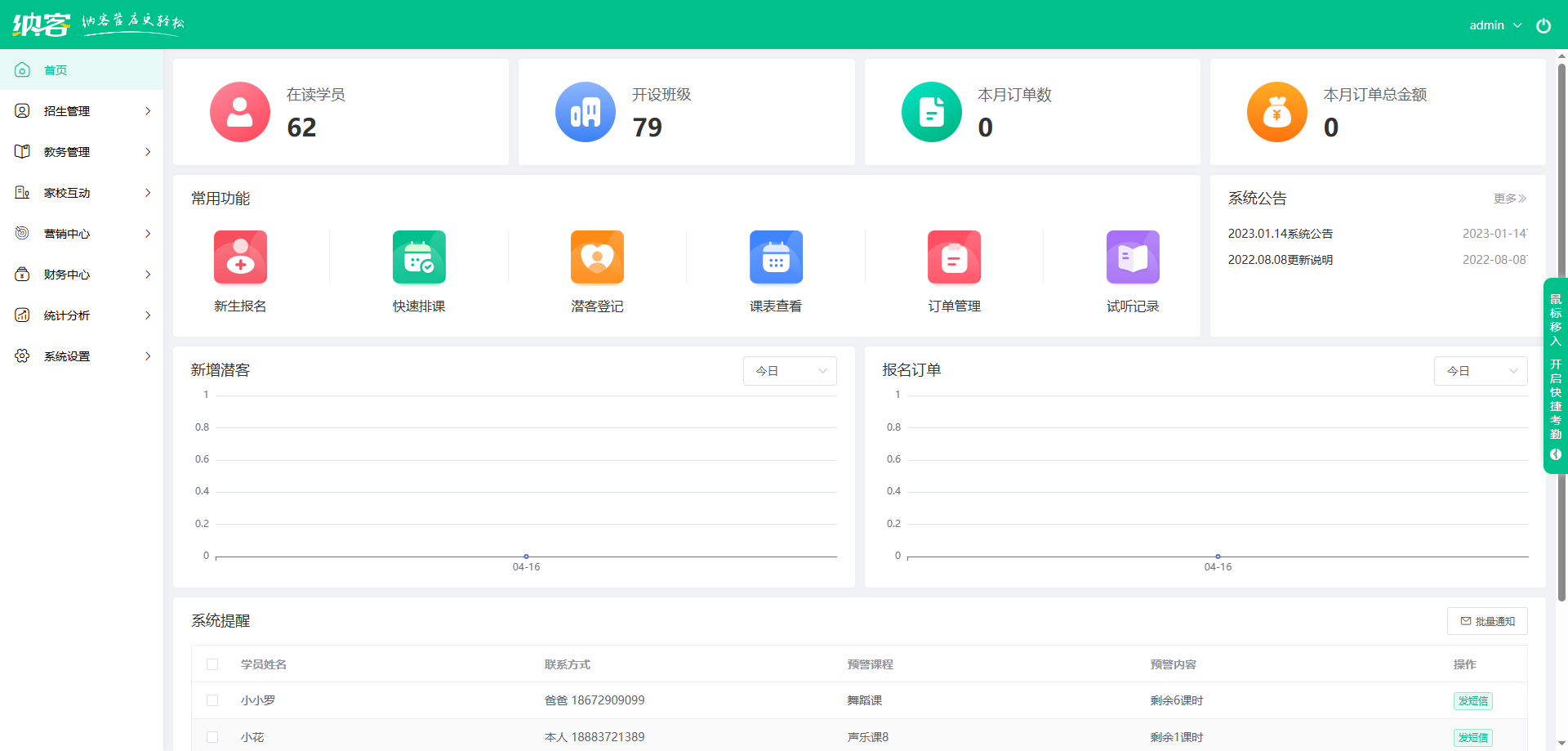Screen dimensions: 1568x751
Task: Select 家校互动 label in sidebar
Action: (67, 193)
